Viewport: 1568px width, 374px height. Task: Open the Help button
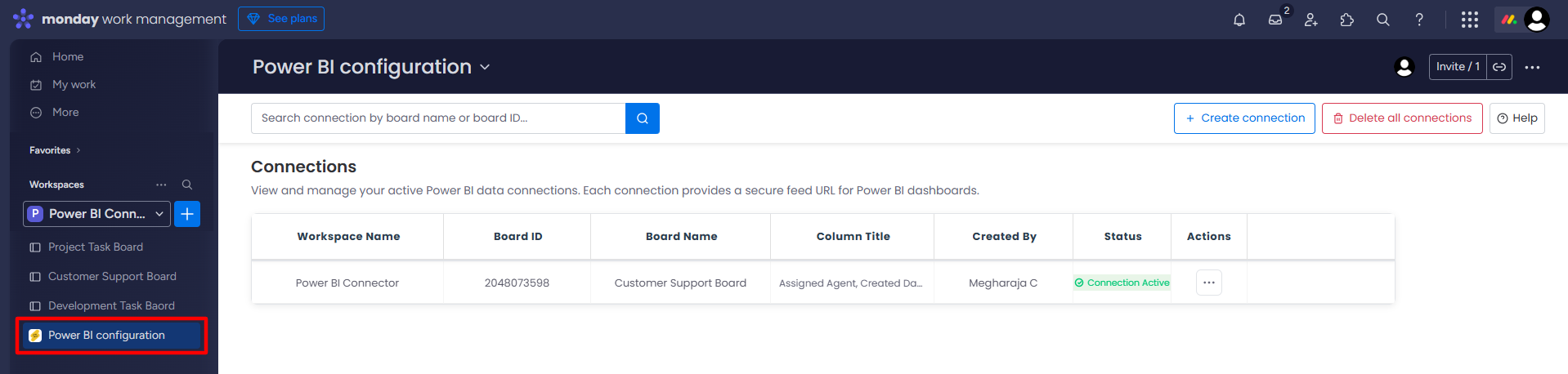tap(1517, 118)
